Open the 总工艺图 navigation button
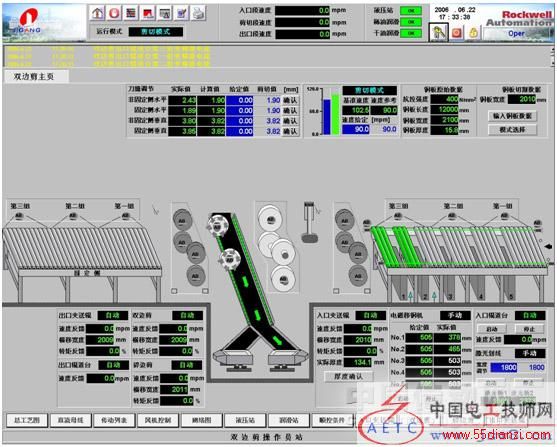 [27, 420]
